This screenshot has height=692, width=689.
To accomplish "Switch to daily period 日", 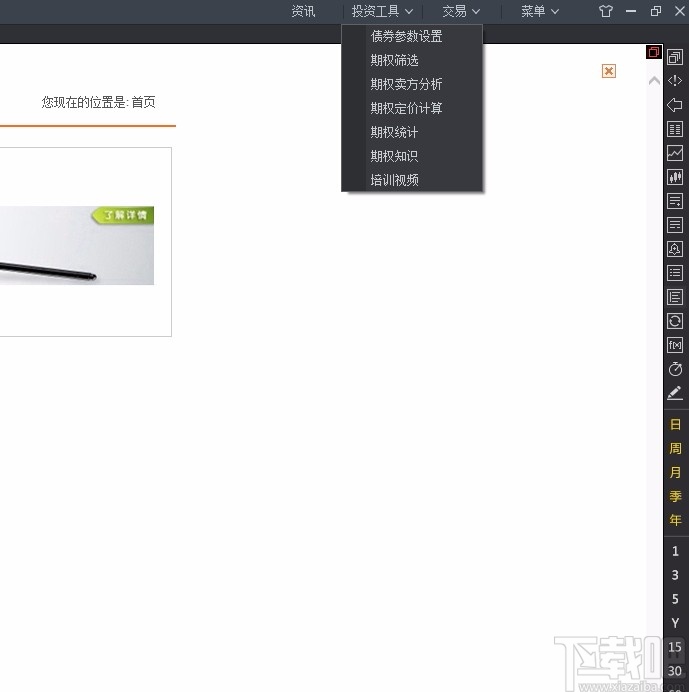I will pyautogui.click(x=675, y=425).
